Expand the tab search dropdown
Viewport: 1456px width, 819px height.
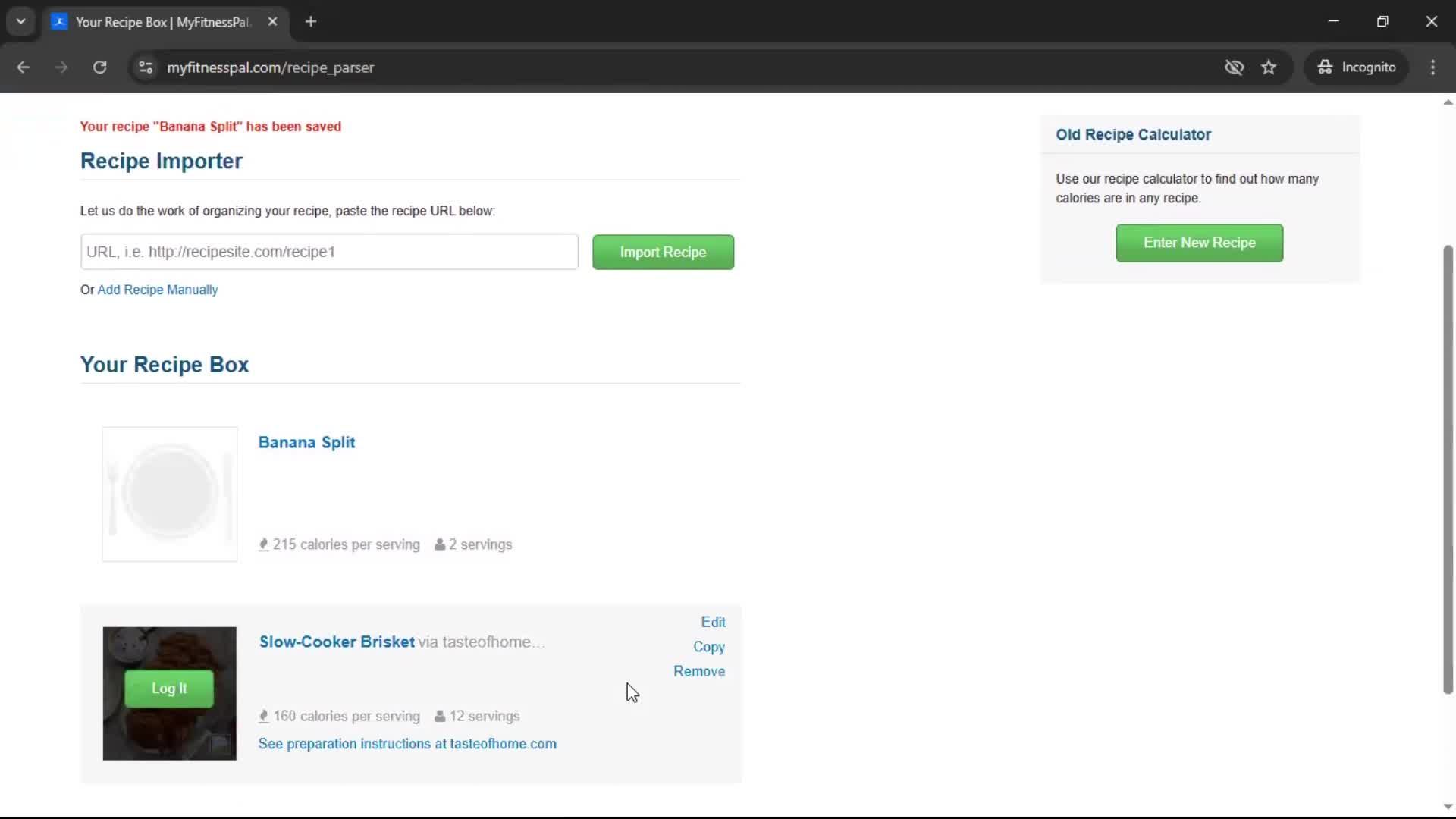tap(21, 22)
